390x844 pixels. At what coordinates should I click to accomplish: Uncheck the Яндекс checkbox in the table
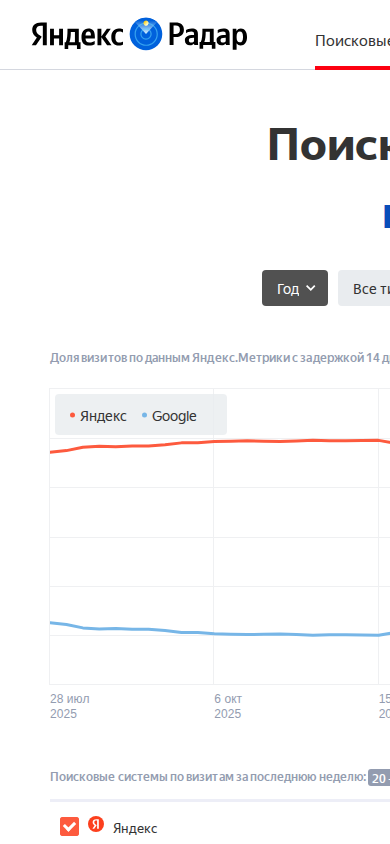pos(69,827)
